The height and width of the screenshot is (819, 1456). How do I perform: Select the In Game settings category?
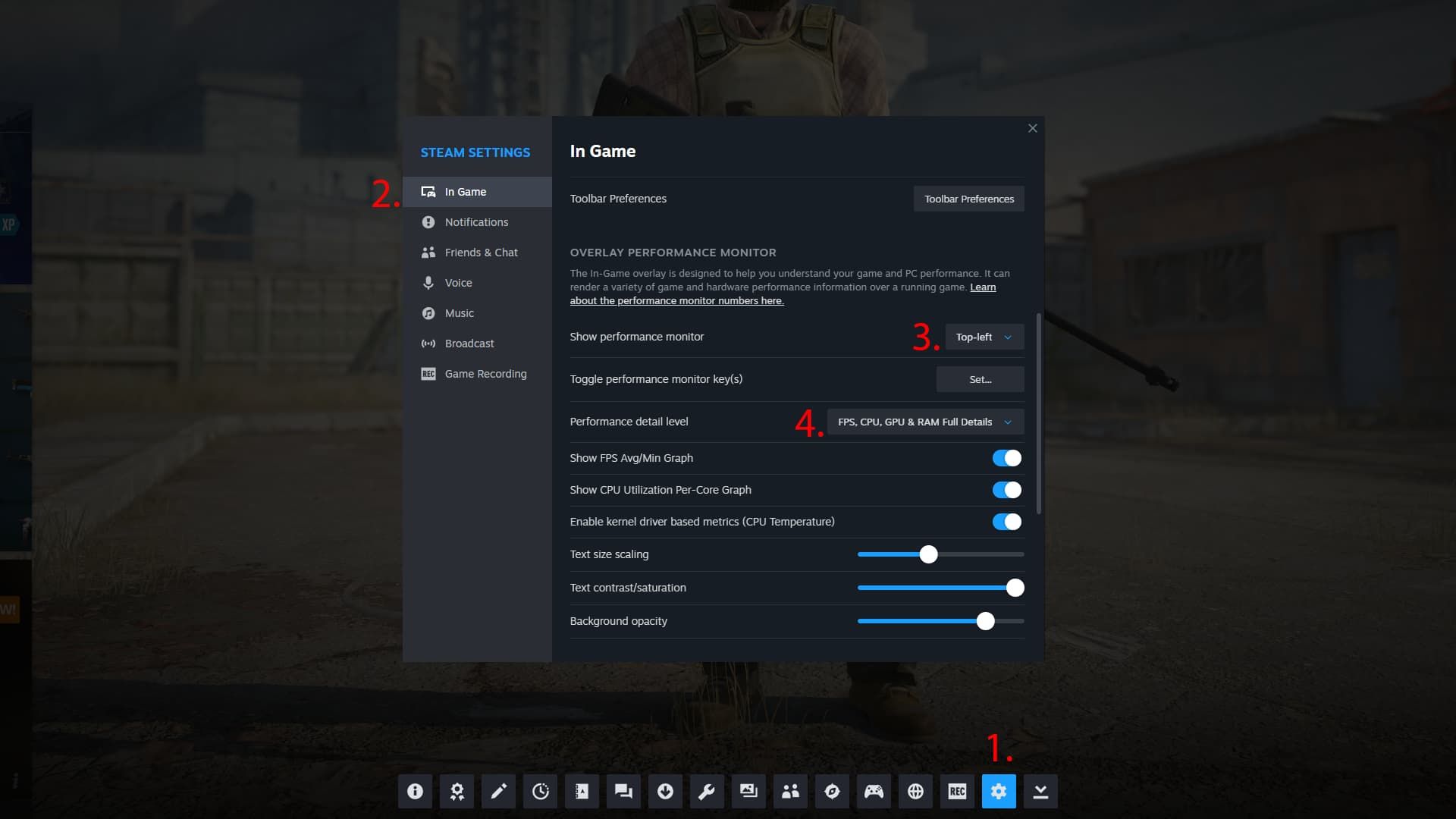click(478, 192)
